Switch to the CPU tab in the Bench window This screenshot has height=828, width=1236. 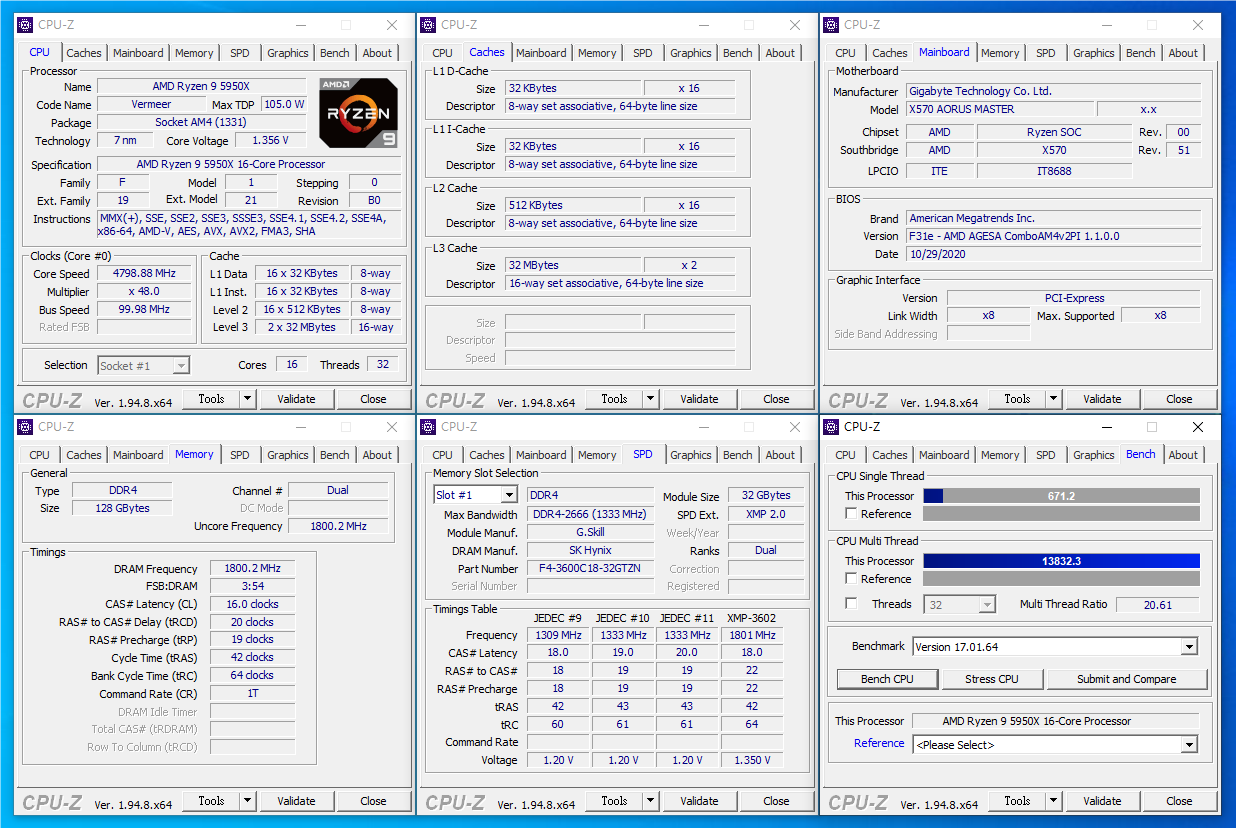point(845,455)
